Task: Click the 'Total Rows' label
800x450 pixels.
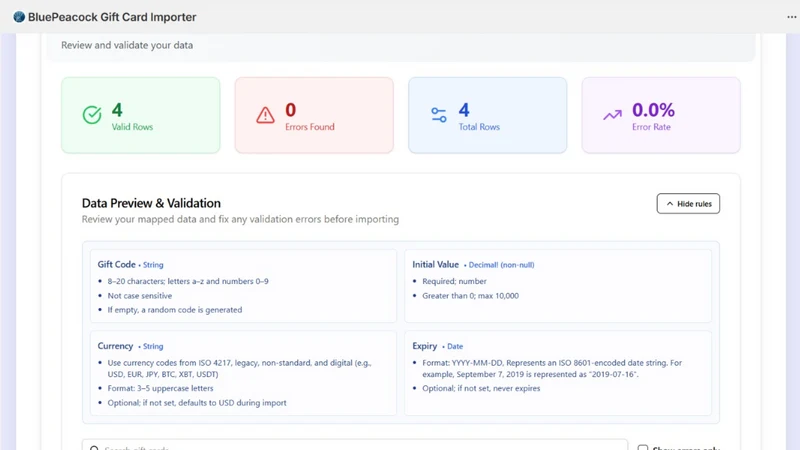Action: (x=479, y=127)
